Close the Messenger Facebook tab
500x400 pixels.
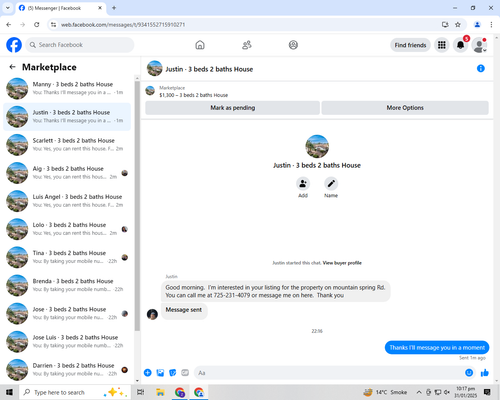pyautogui.click(x=100, y=8)
